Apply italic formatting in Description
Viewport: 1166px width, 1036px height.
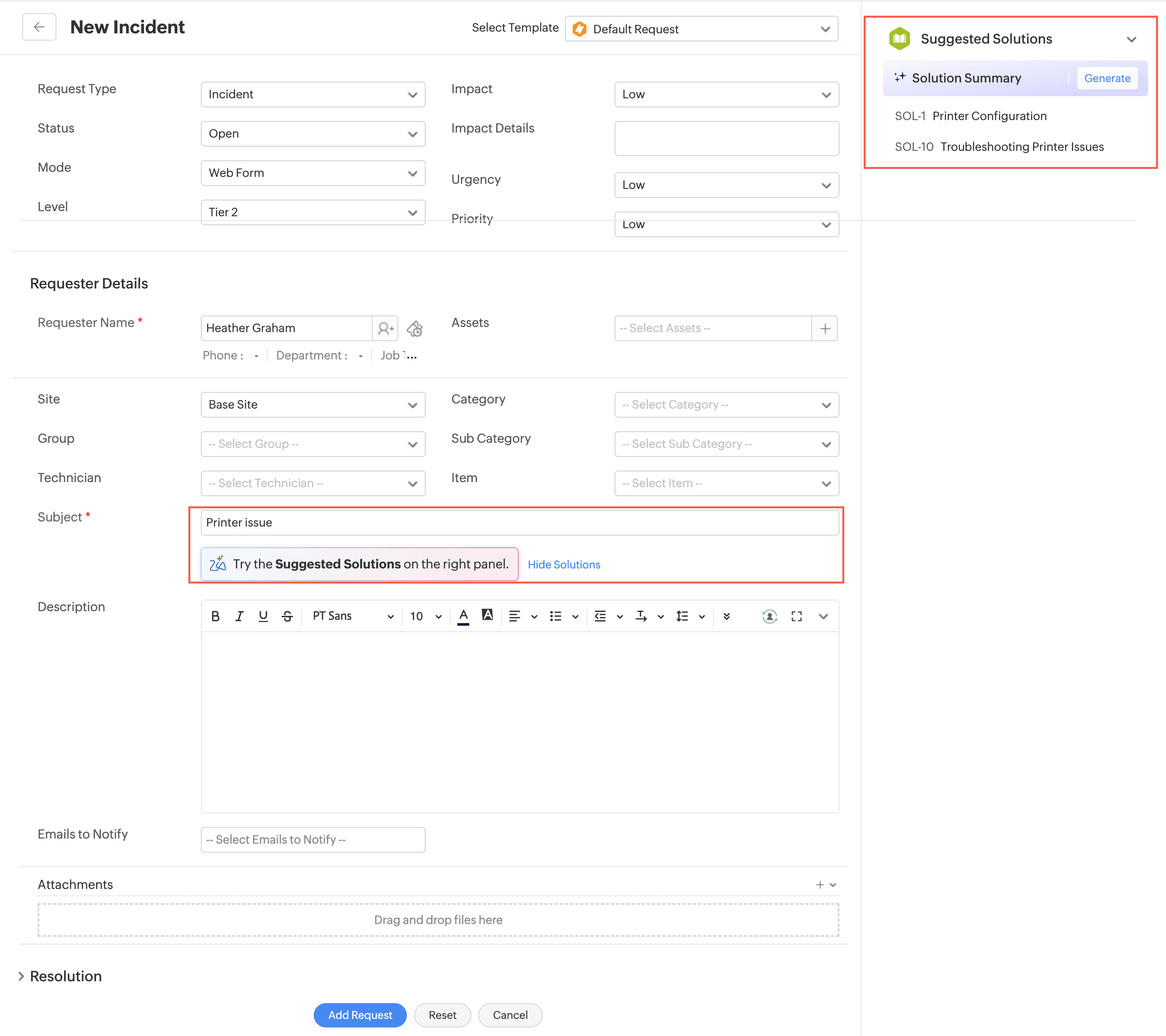tap(239, 616)
